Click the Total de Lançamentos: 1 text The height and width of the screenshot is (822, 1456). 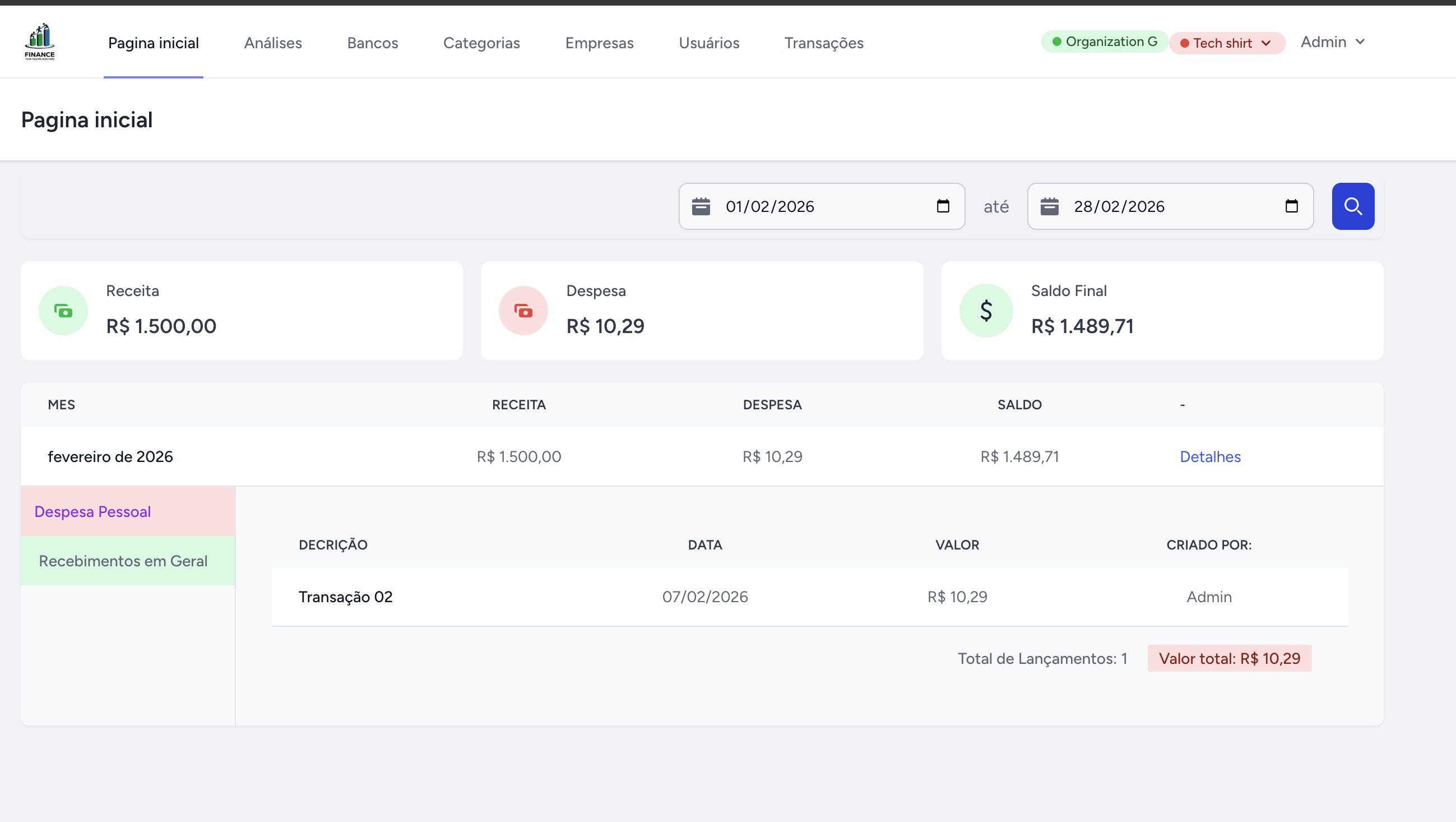[1042, 659]
